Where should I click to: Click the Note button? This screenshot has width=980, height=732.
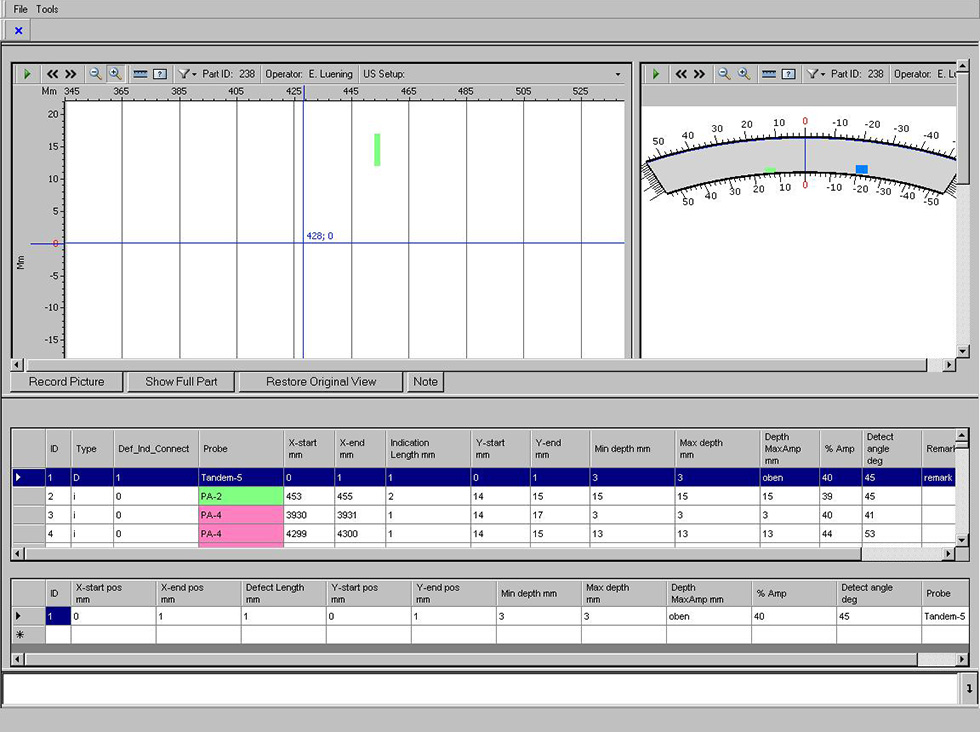(x=425, y=382)
